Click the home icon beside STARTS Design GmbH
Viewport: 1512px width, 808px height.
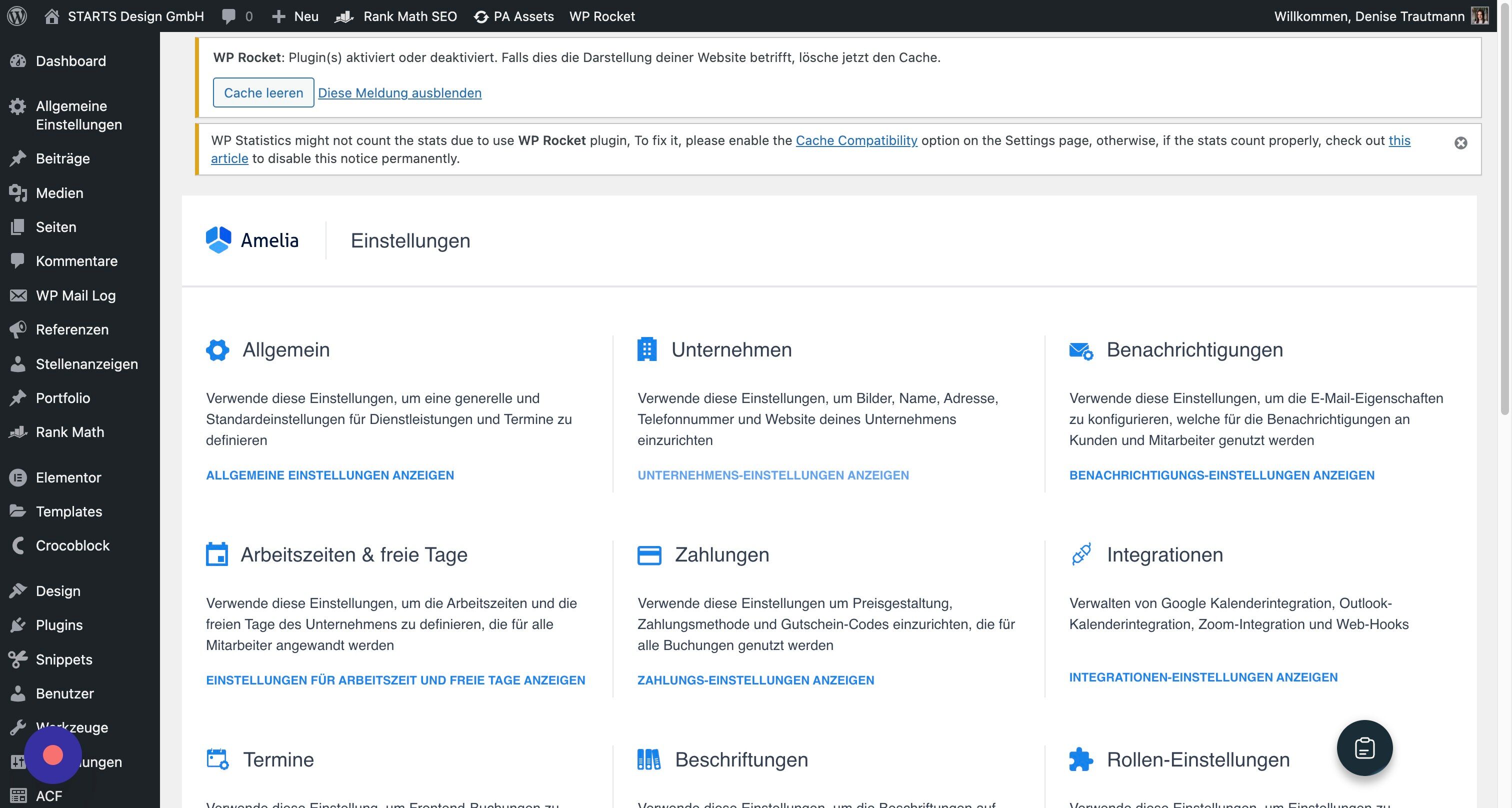pos(51,16)
